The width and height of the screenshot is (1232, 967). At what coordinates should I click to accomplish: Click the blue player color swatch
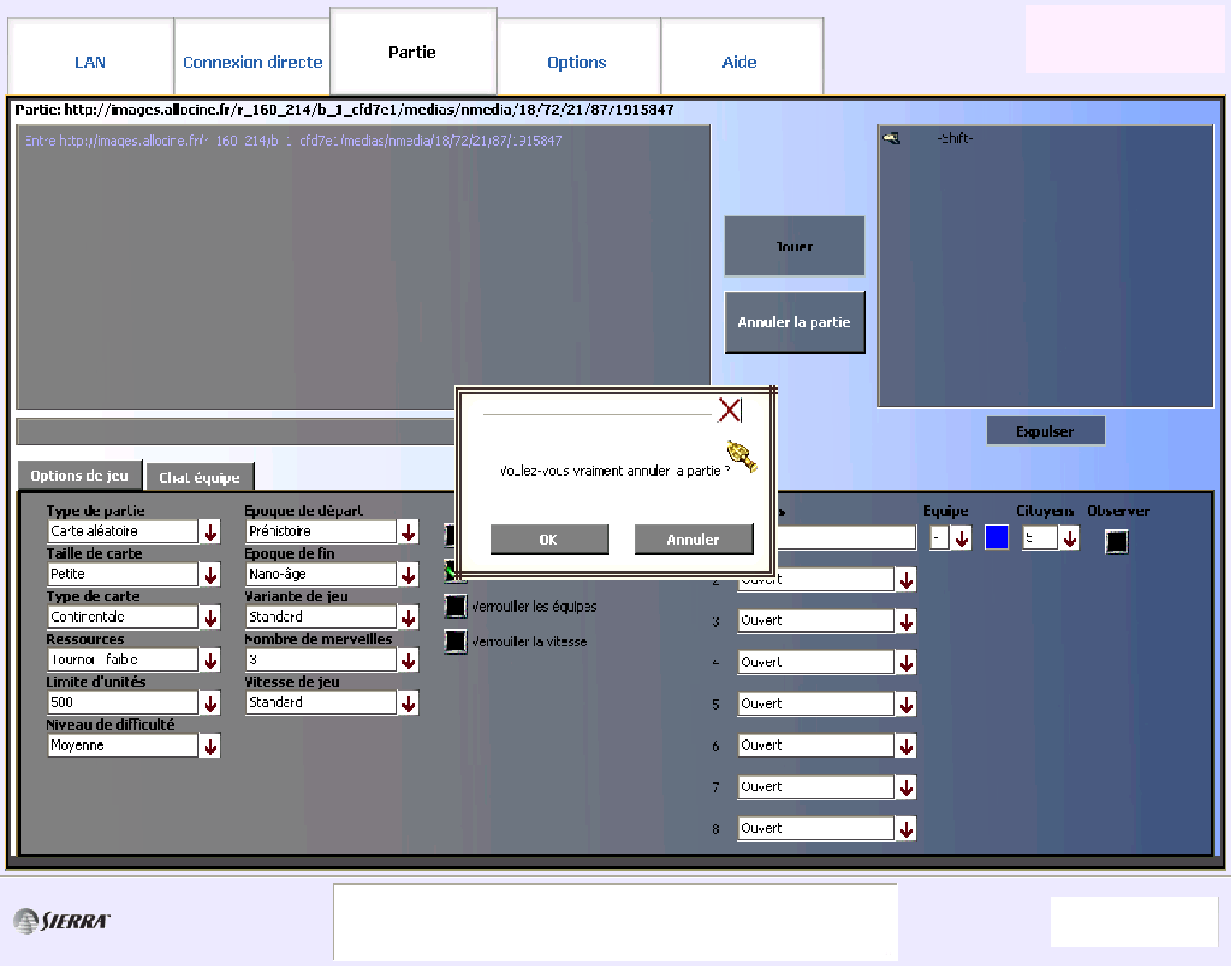pos(996,537)
